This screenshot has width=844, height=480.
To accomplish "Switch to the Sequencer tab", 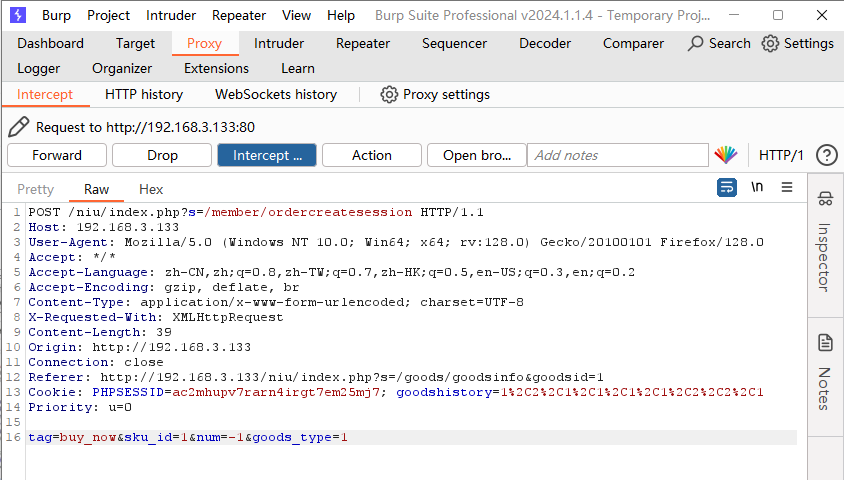I will tap(454, 43).
